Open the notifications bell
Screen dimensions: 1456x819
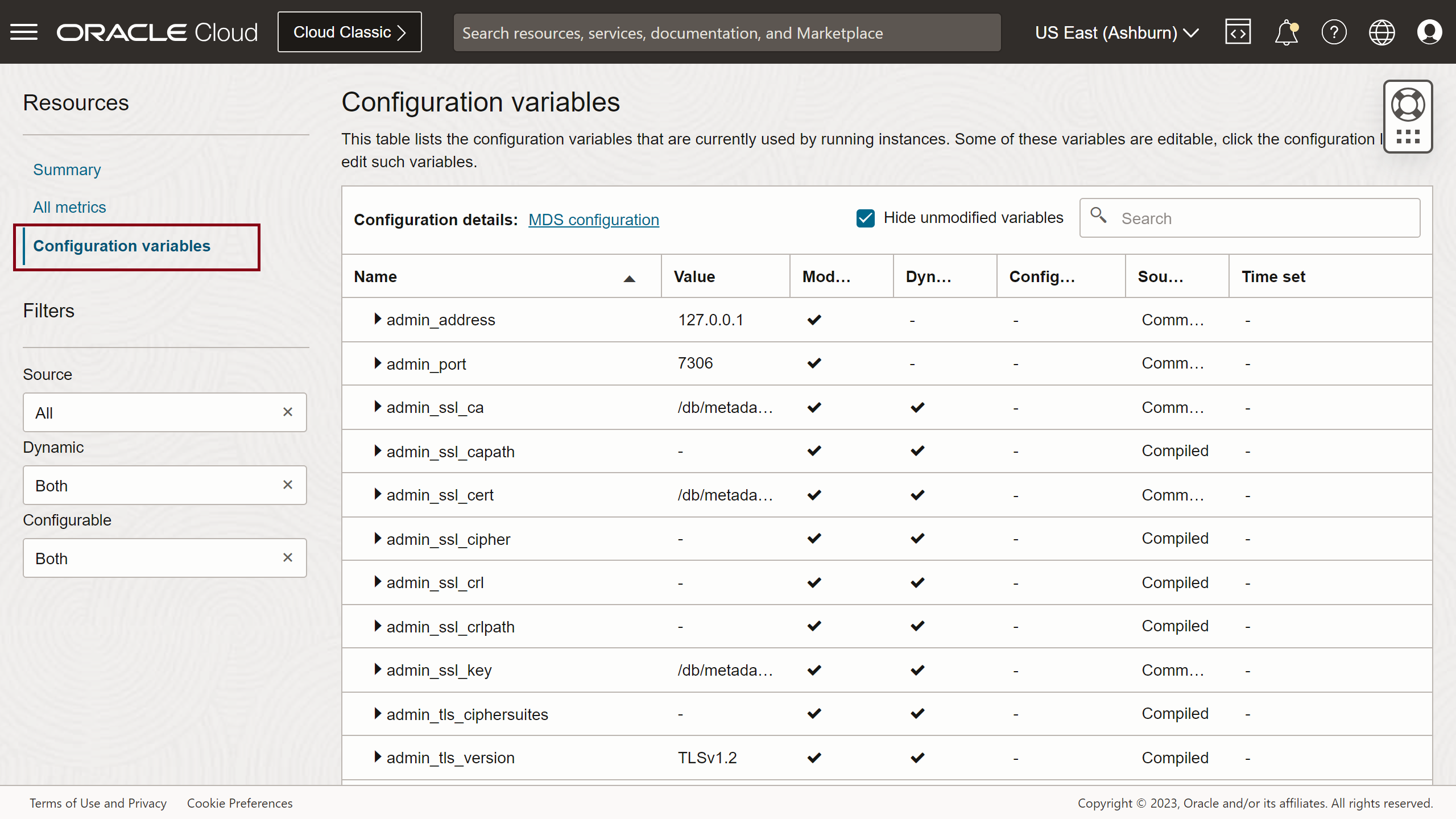(1286, 32)
